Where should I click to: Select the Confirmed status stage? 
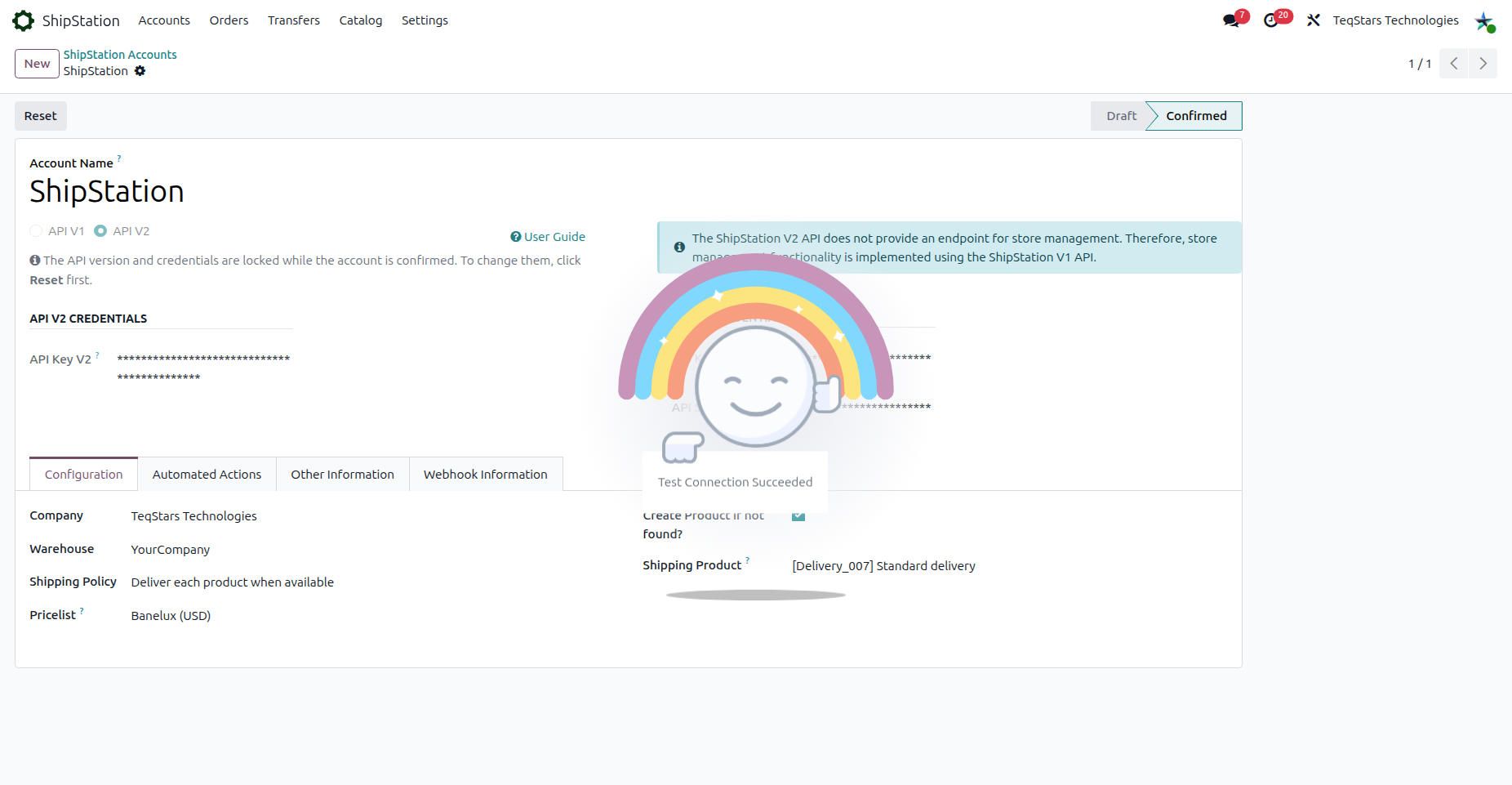1195,116
